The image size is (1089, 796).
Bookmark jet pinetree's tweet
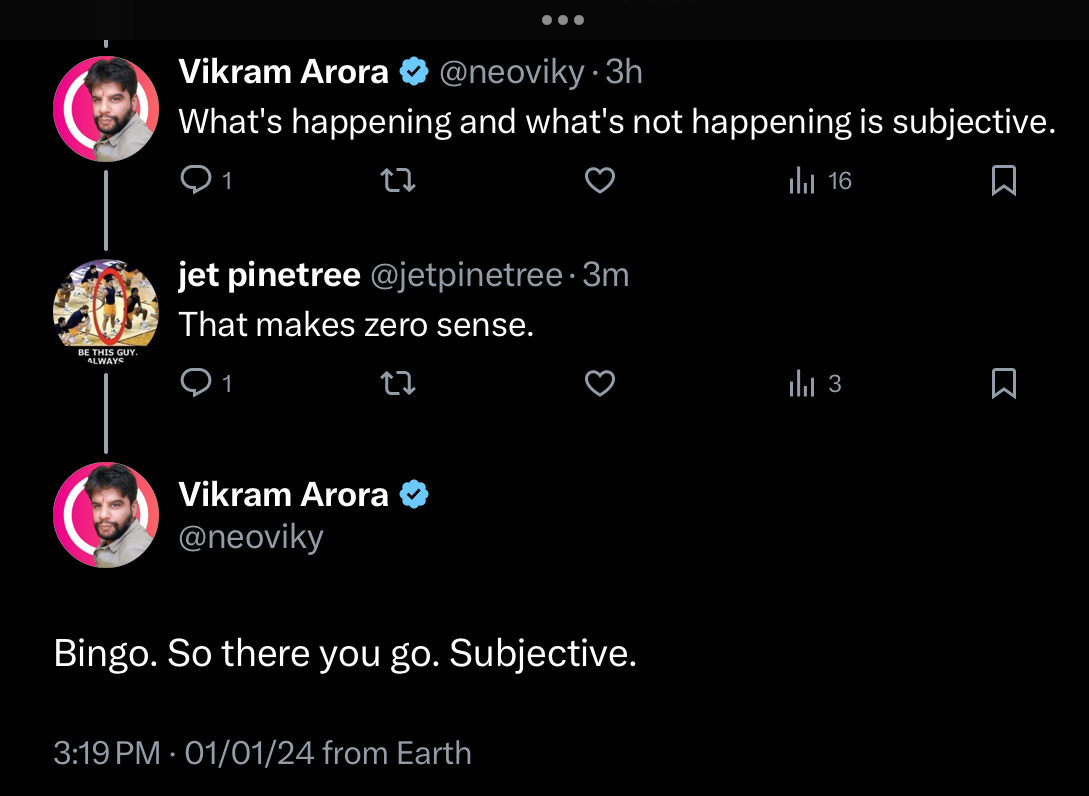(1003, 383)
